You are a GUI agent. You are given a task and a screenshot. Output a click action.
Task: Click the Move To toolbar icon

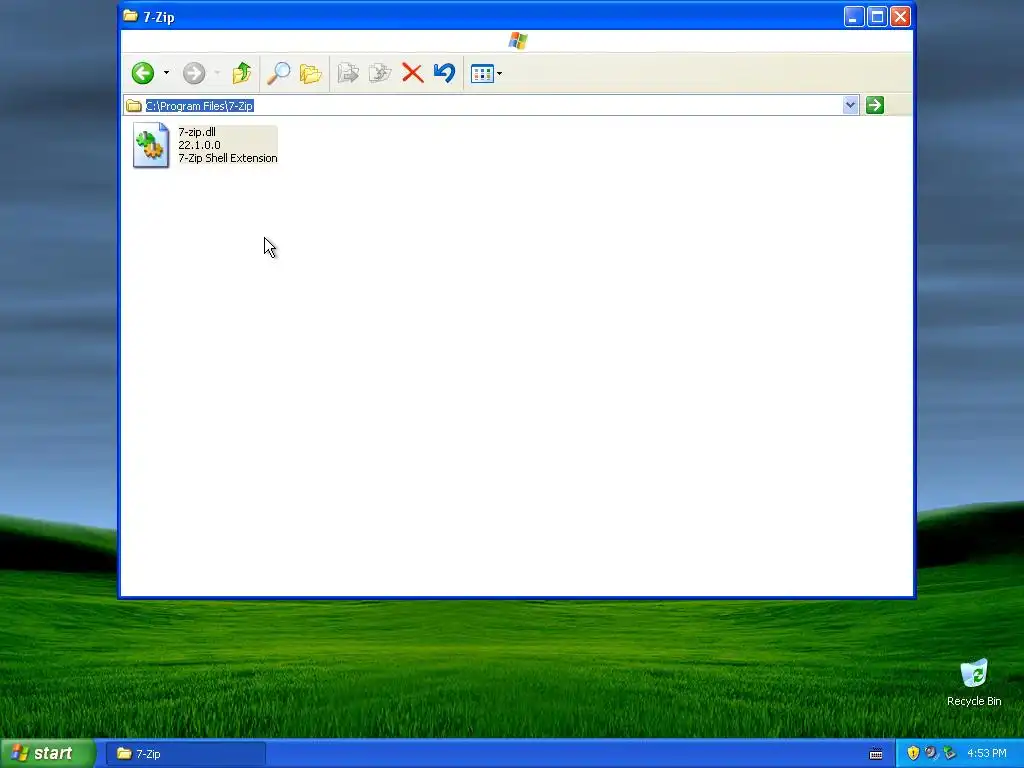coord(348,73)
